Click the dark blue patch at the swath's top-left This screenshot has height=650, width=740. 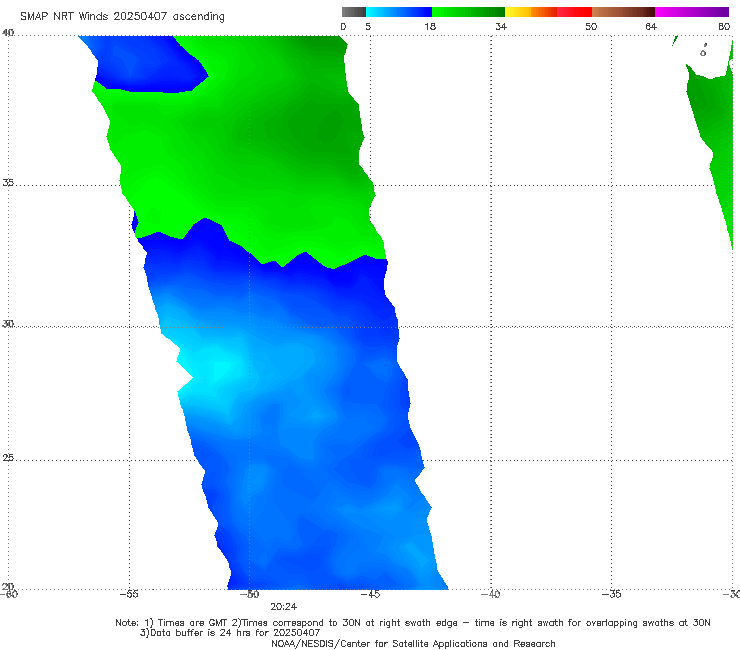click(x=146, y=64)
